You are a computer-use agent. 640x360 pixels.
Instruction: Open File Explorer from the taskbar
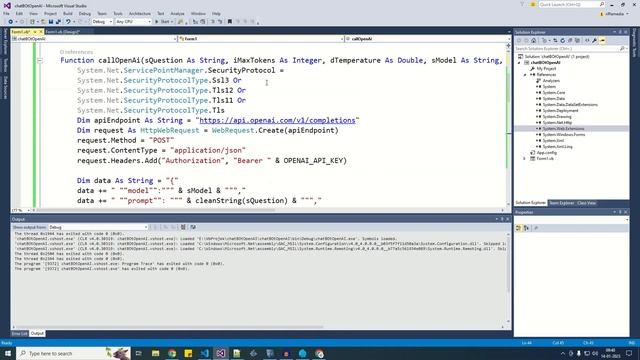156,353
